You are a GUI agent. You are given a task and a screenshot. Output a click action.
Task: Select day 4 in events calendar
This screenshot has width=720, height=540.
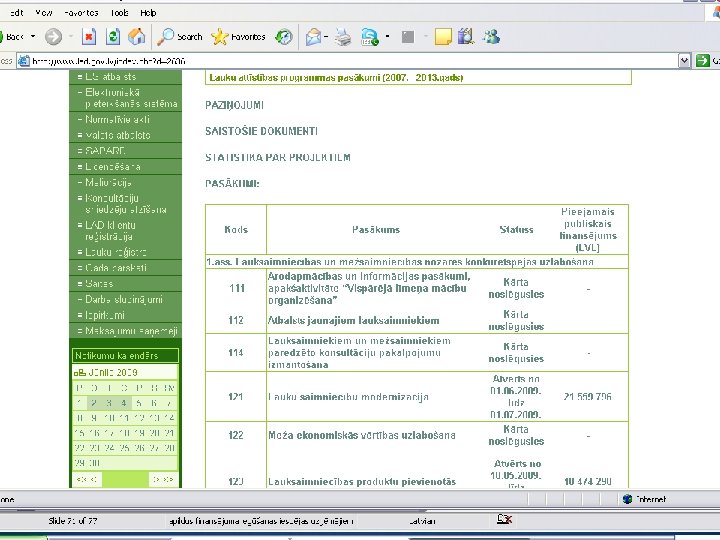124,403
